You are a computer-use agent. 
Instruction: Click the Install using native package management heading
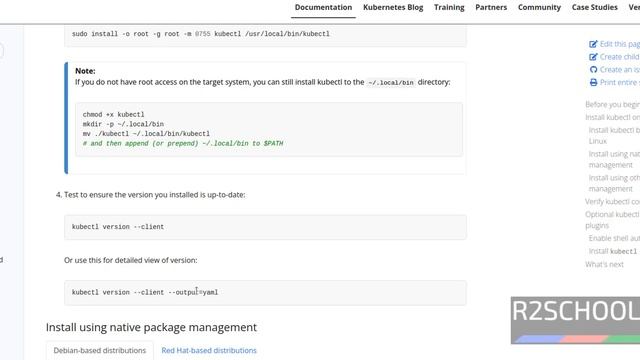point(151,327)
